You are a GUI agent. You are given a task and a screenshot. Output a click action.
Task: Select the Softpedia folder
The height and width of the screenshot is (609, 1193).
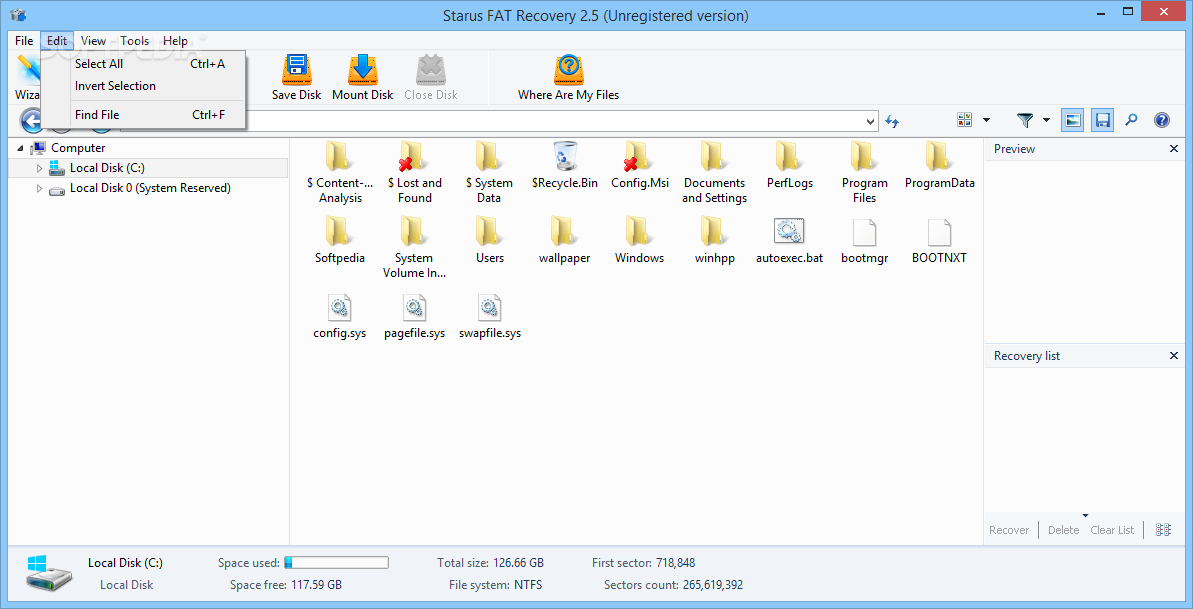coord(340,240)
